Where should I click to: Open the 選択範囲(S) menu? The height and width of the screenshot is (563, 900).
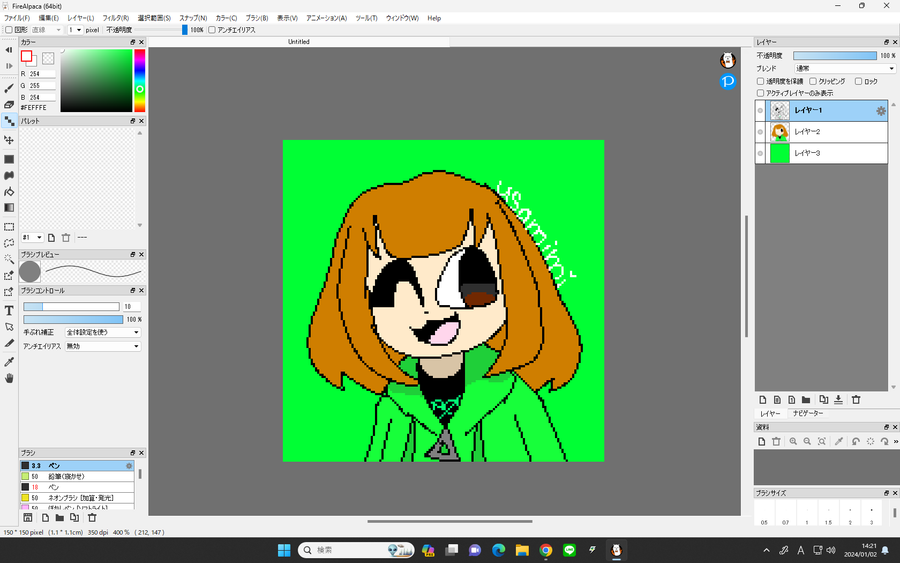pyautogui.click(x=154, y=18)
